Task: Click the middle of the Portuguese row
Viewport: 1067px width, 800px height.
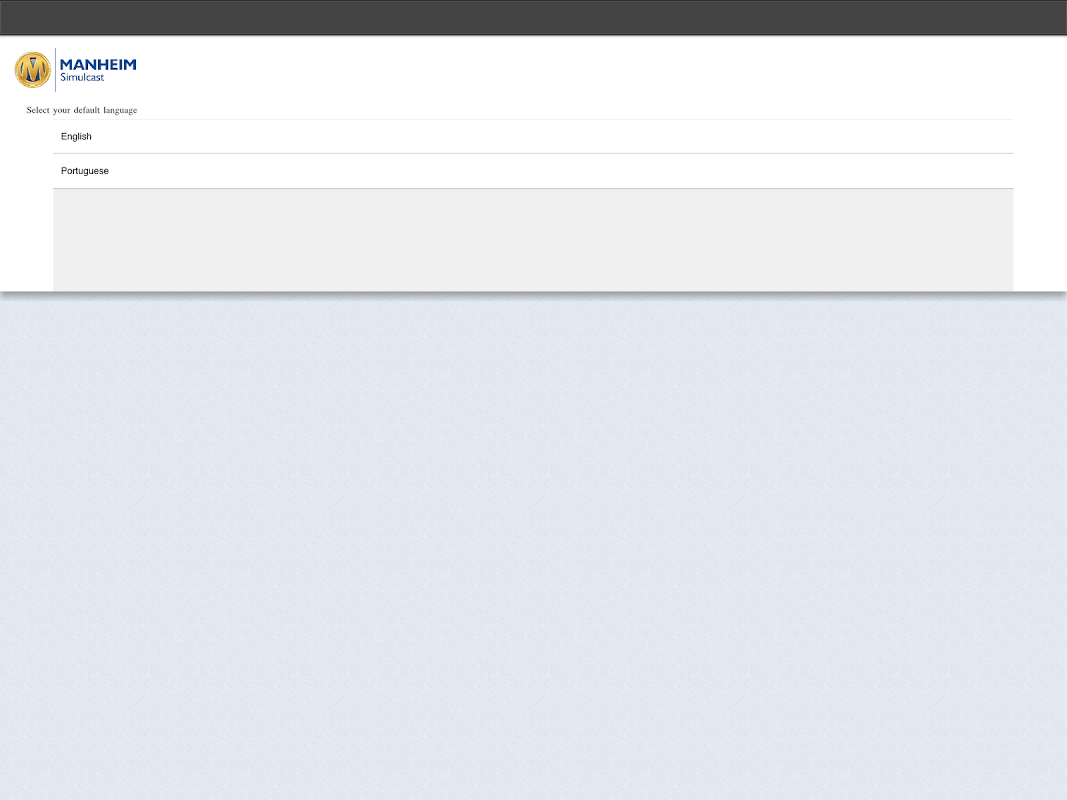Action: pyautogui.click(x=533, y=171)
